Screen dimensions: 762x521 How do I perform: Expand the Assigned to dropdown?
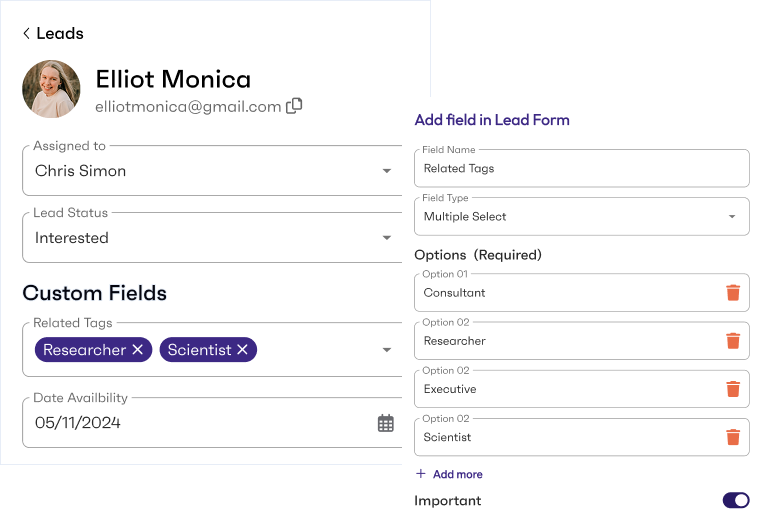point(387,171)
